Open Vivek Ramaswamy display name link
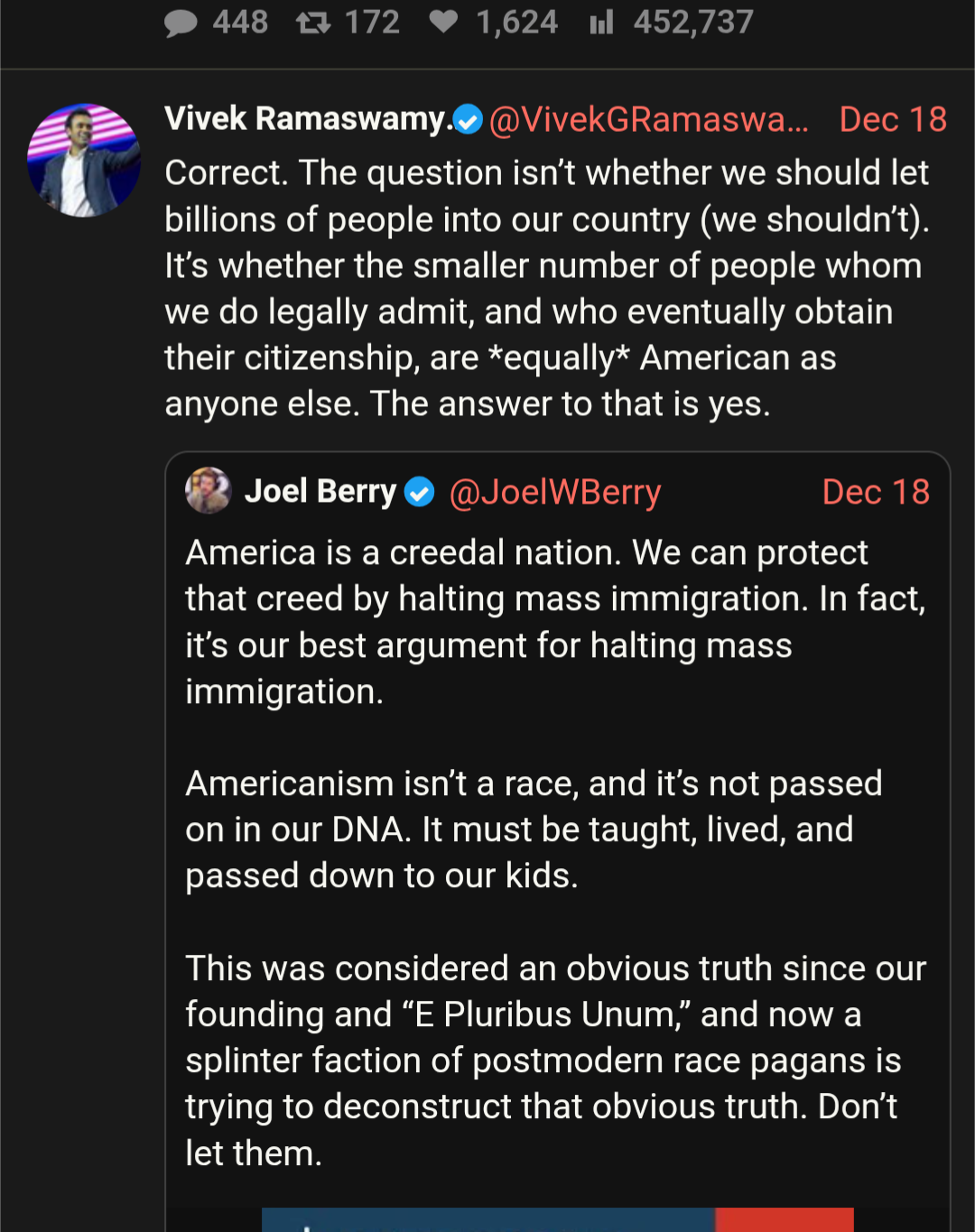This screenshot has height=1232, width=975. 308,119
